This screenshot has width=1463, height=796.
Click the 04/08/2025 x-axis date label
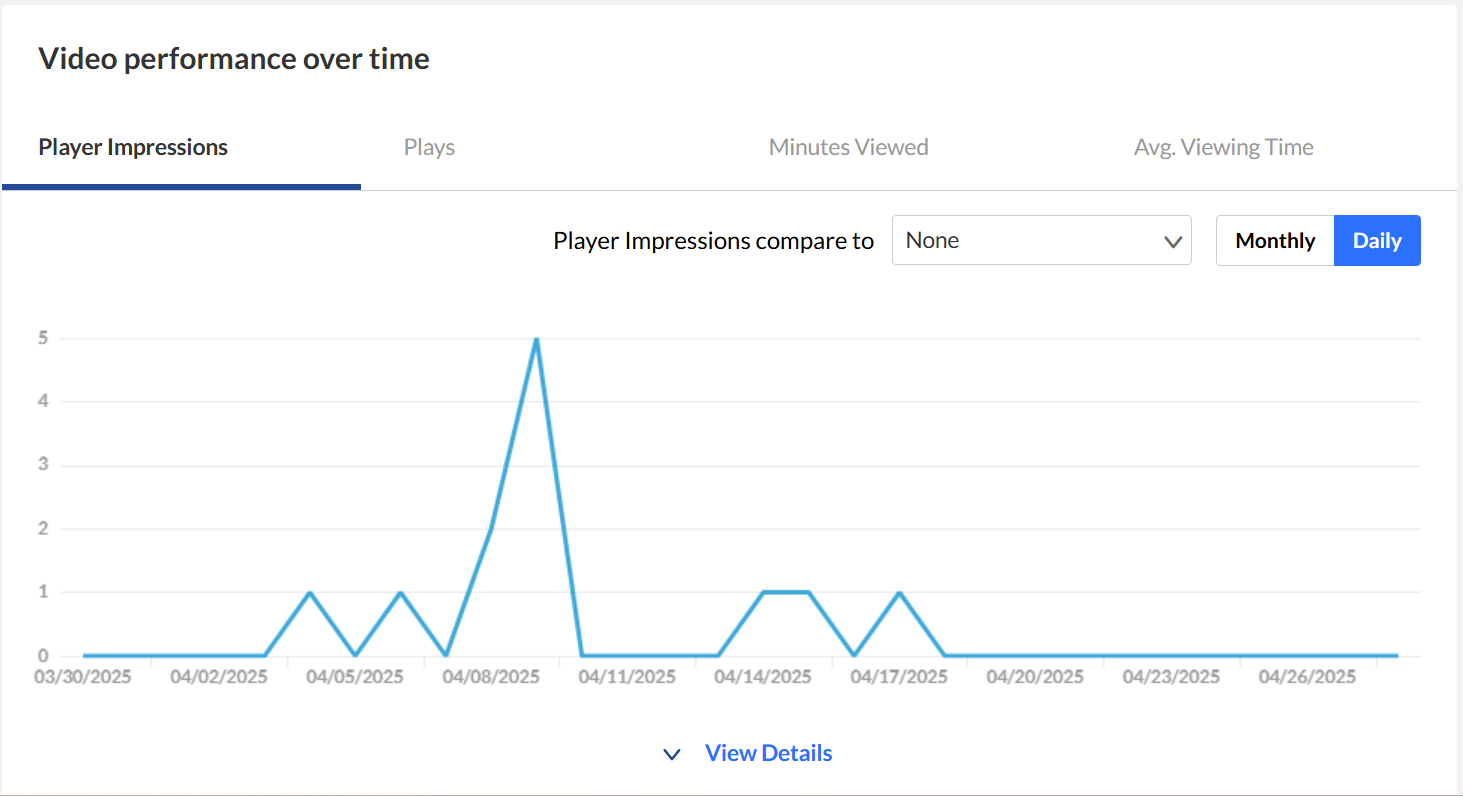pyautogui.click(x=491, y=677)
